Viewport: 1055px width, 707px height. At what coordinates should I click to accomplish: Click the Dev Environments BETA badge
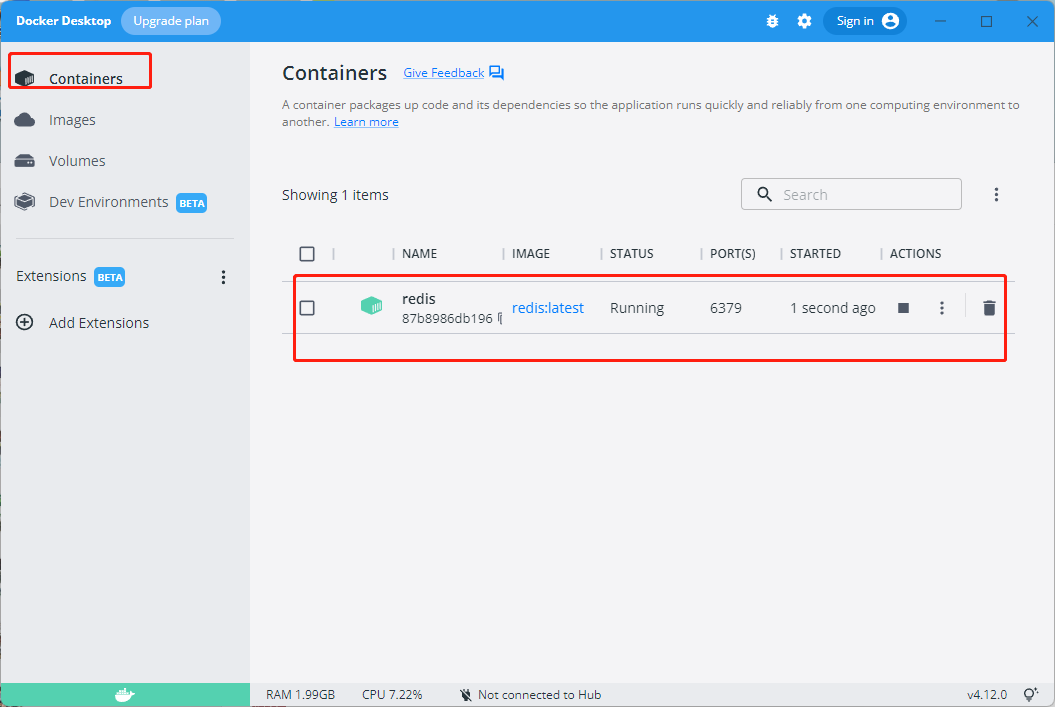(x=192, y=203)
